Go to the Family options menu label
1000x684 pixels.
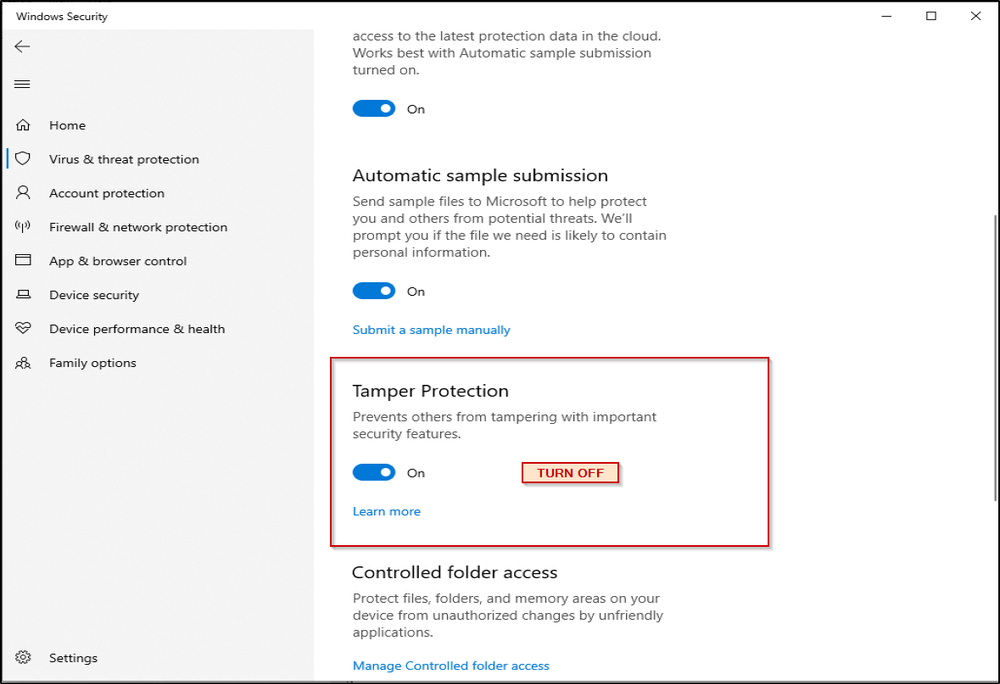[x=92, y=363]
